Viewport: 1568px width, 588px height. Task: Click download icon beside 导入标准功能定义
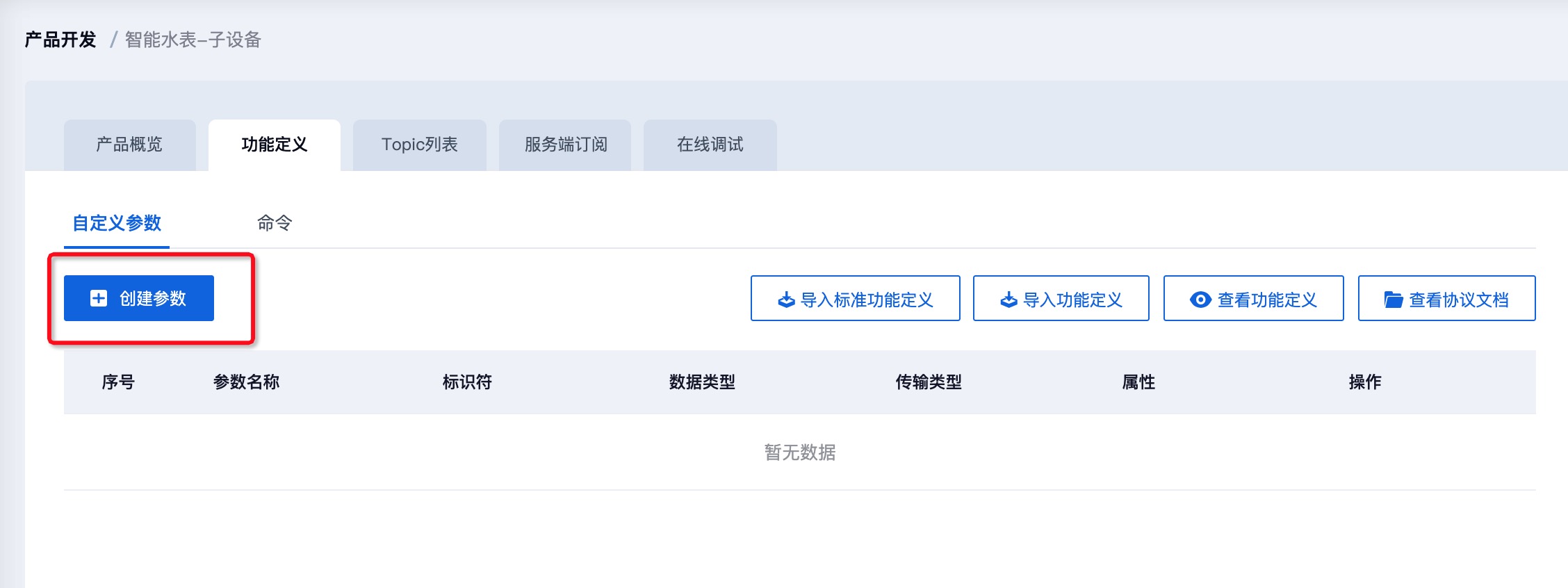tap(786, 300)
